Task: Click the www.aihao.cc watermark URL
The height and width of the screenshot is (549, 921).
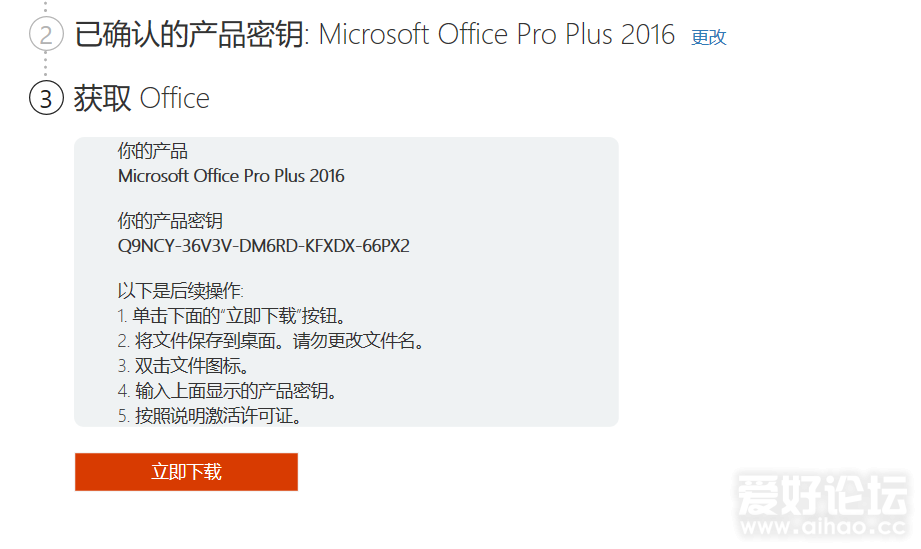Action: [x=823, y=527]
